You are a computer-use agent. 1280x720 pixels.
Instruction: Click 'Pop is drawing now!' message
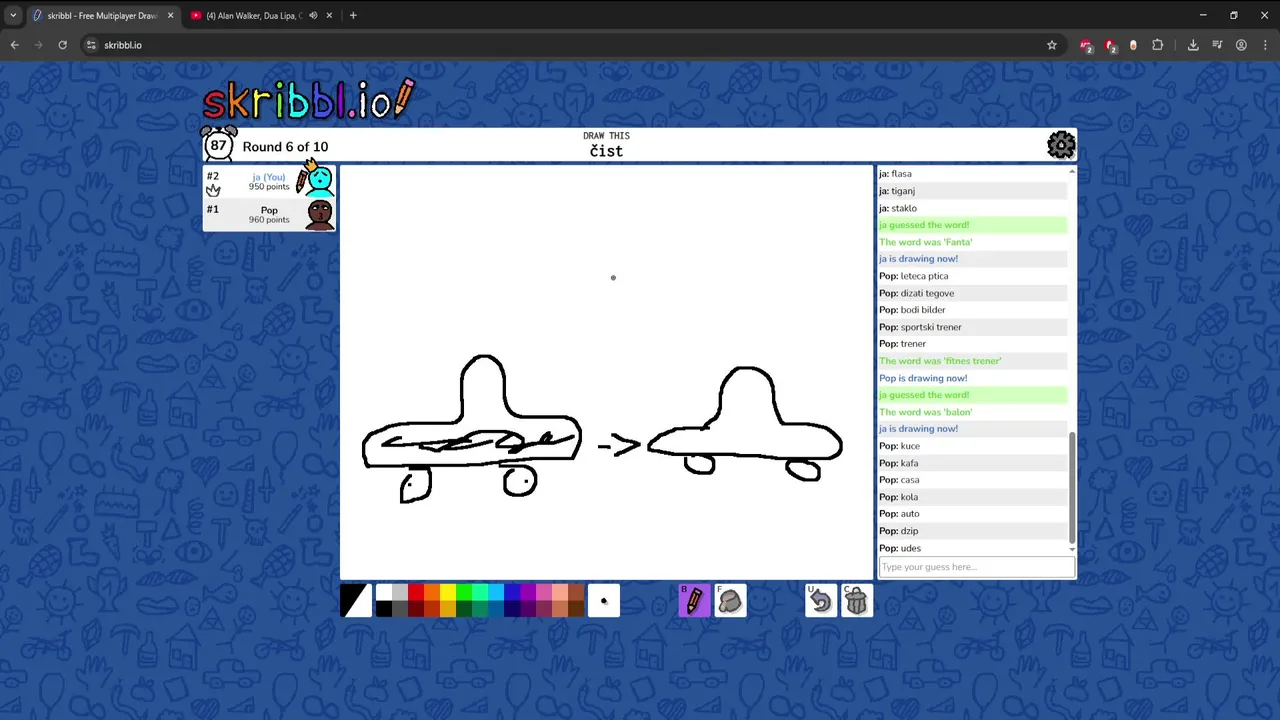point(972,378)
